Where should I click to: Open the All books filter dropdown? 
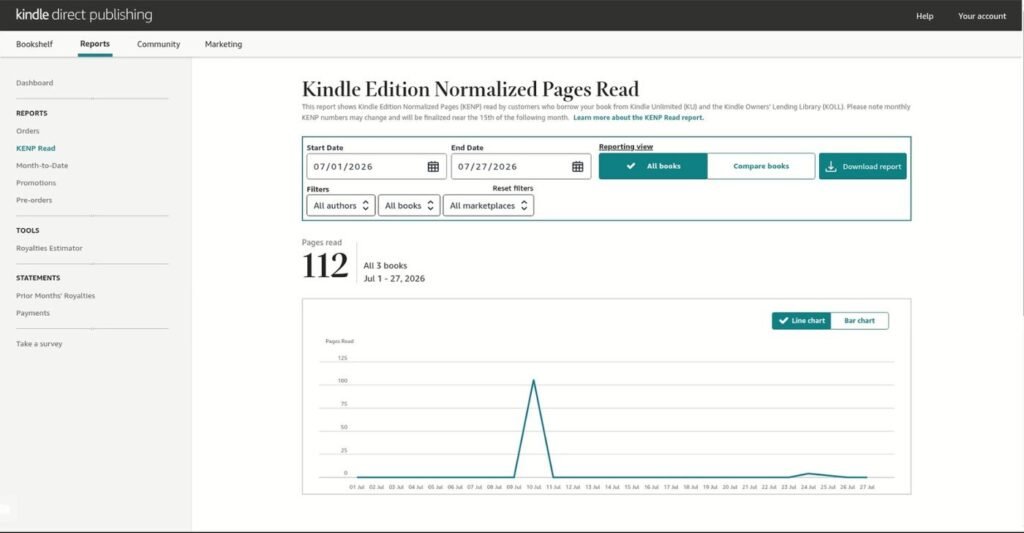[409, 205]
